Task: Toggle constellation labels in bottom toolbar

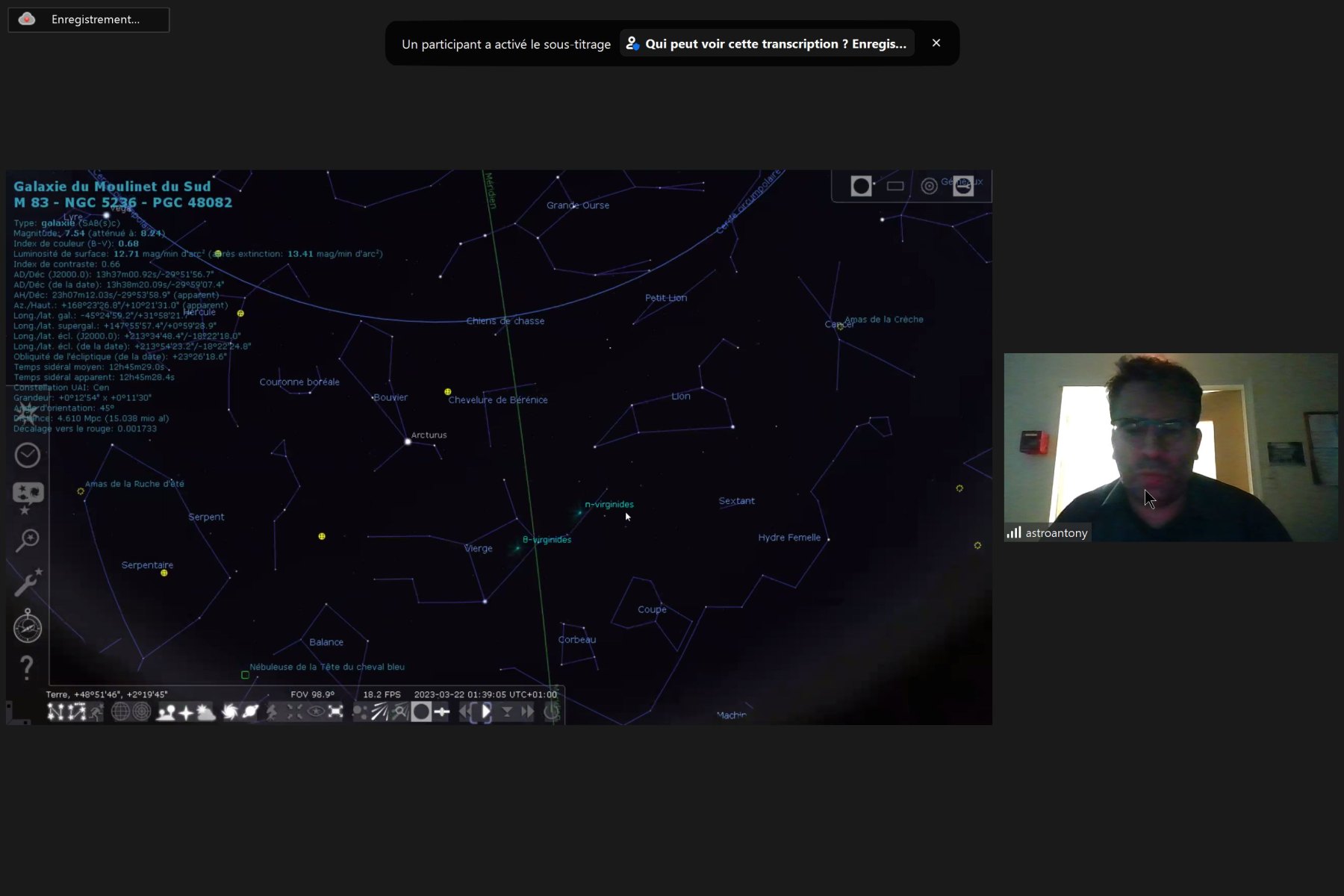Action: coord(77,712)
